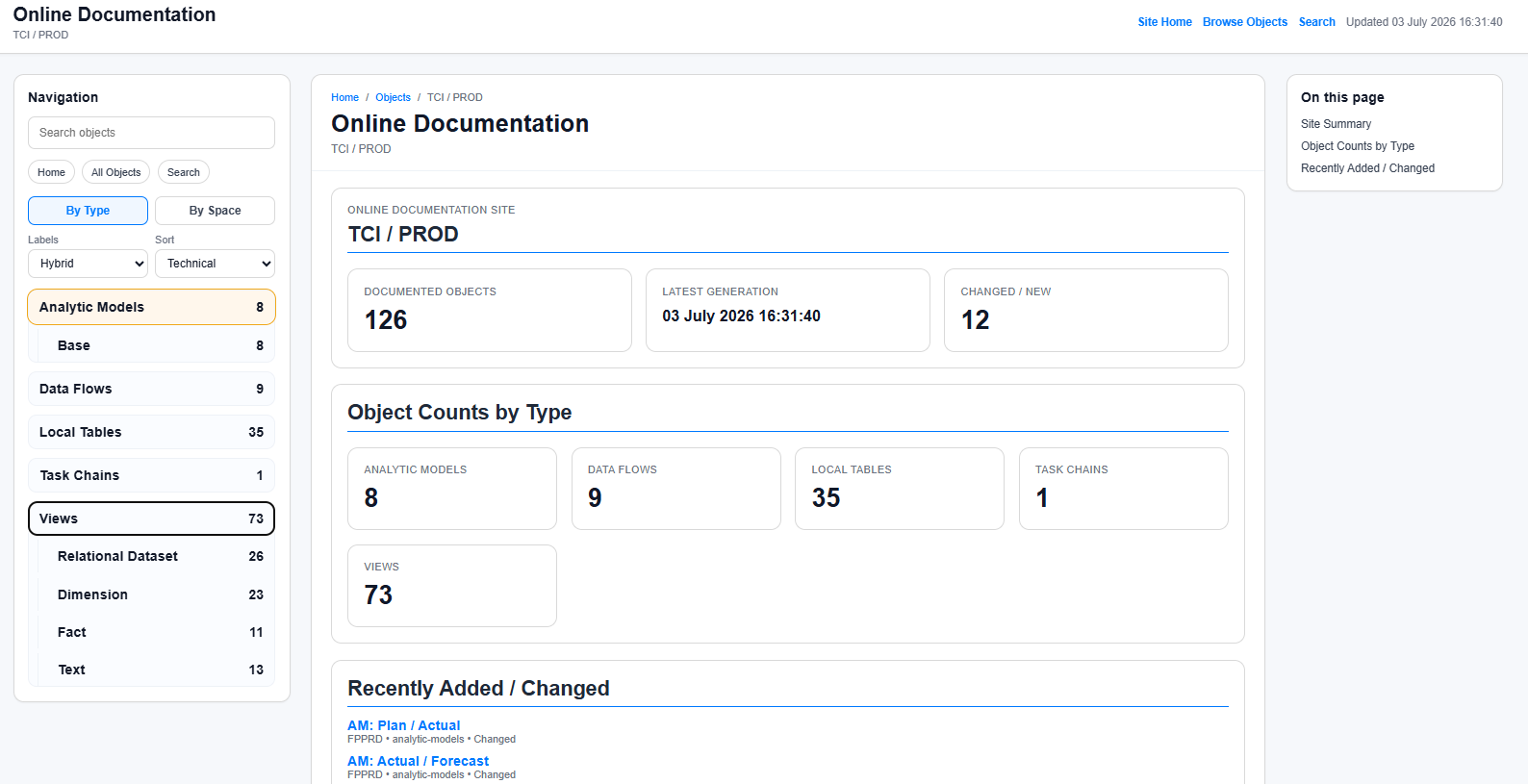Expand the Task Chains group
This screenshot has height=784, width=1528.
[x=151, y=475]
